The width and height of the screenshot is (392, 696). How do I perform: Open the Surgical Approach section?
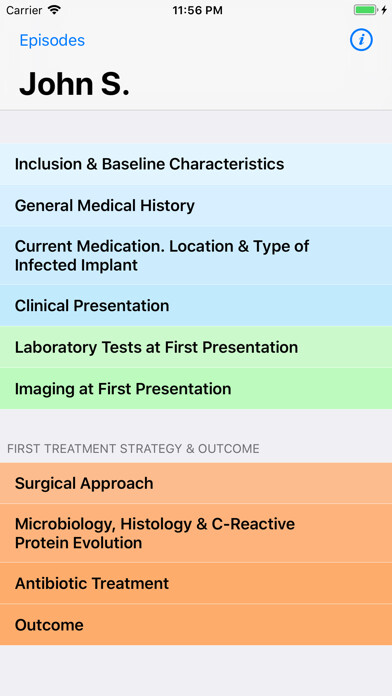point(196,483)
